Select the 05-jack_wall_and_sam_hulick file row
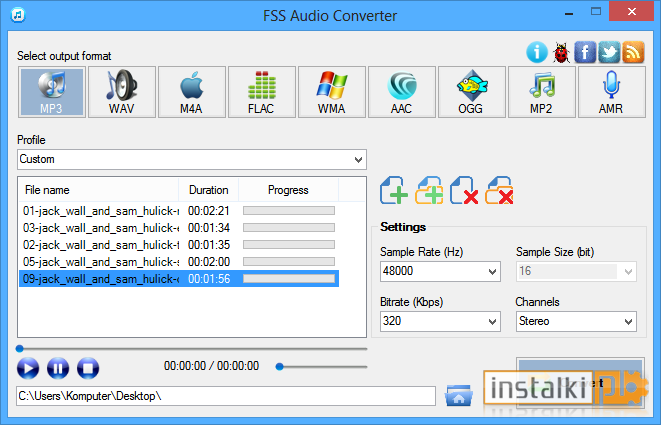 point(179,262)
